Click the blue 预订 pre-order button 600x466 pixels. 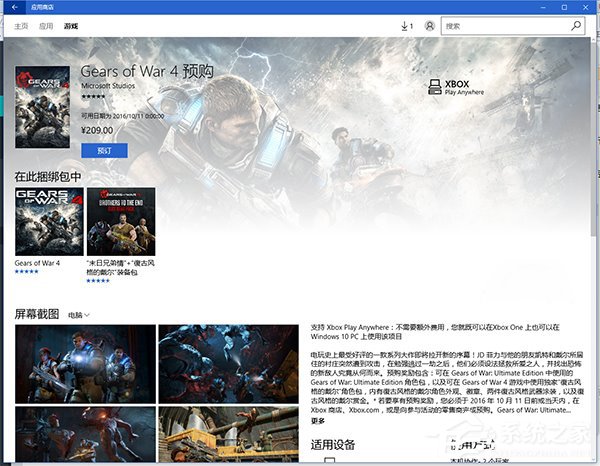(104, 150)
